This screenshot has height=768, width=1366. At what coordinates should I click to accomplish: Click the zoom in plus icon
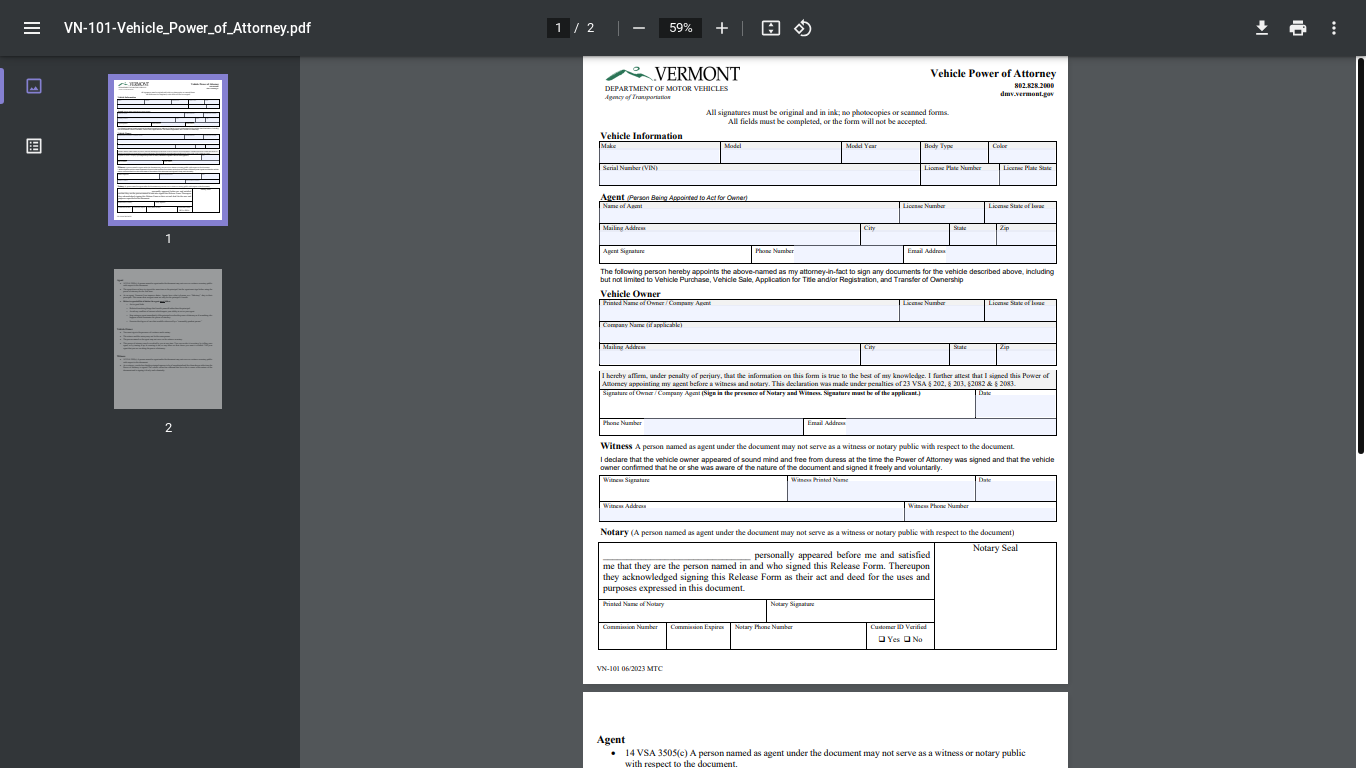(722, 28)
